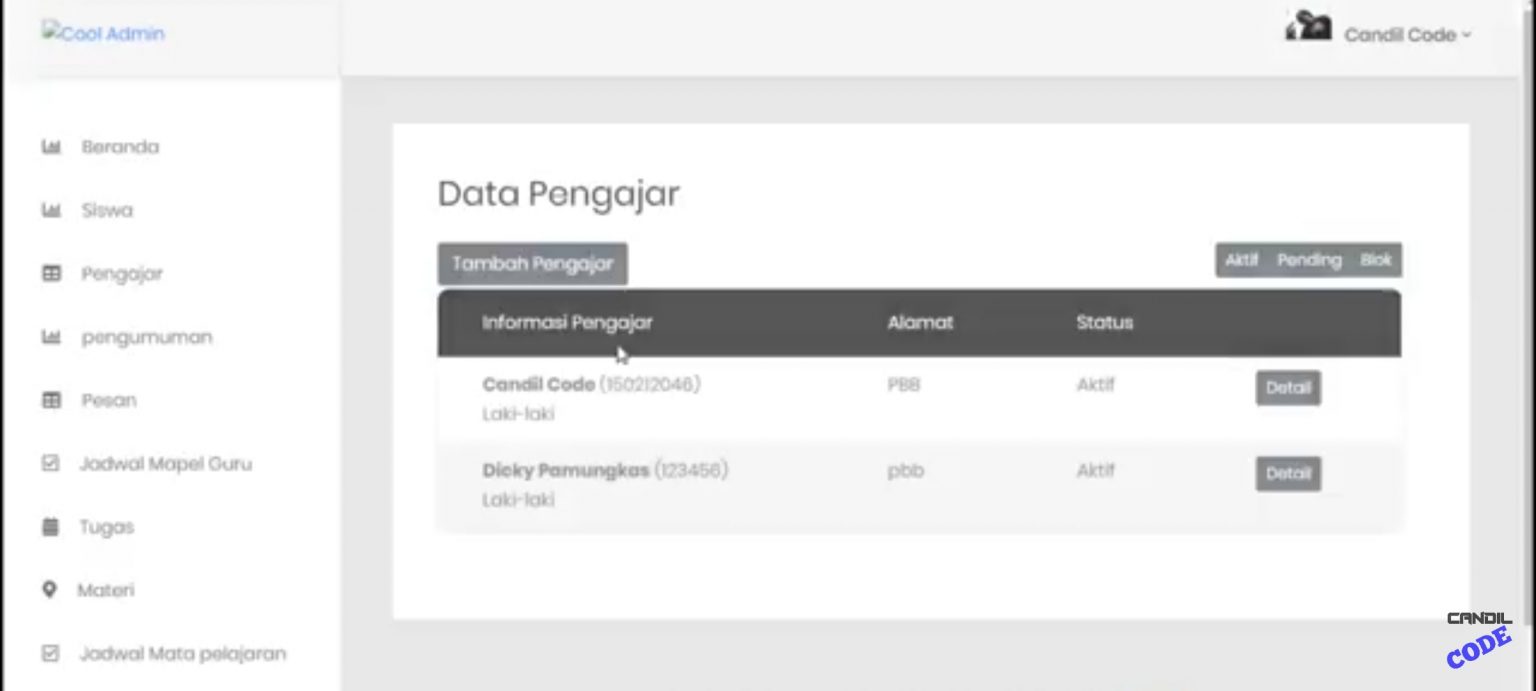Switch to the Blok filter tab
Screen dimensions: 1536x691
tap(1378, 260)
